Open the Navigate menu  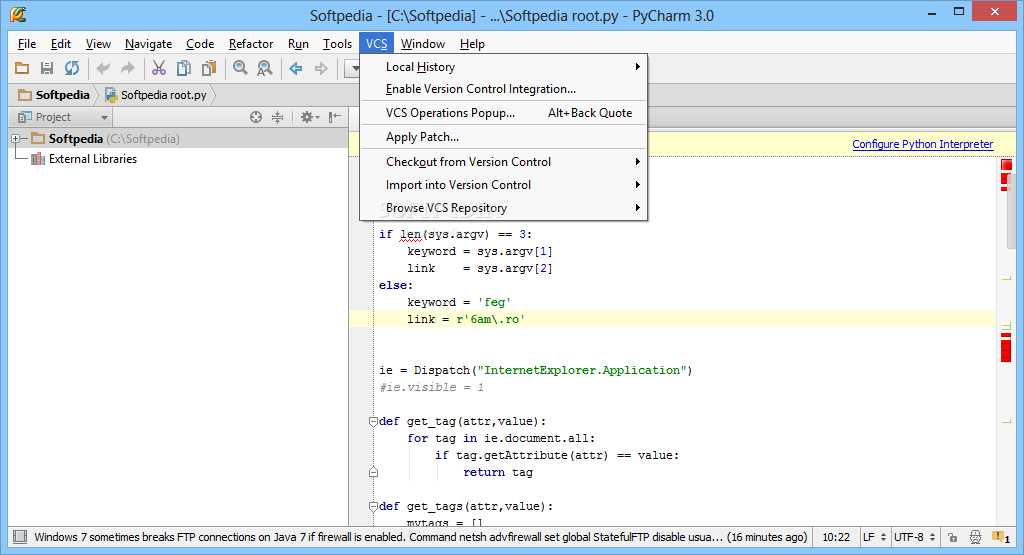point(149,44)
